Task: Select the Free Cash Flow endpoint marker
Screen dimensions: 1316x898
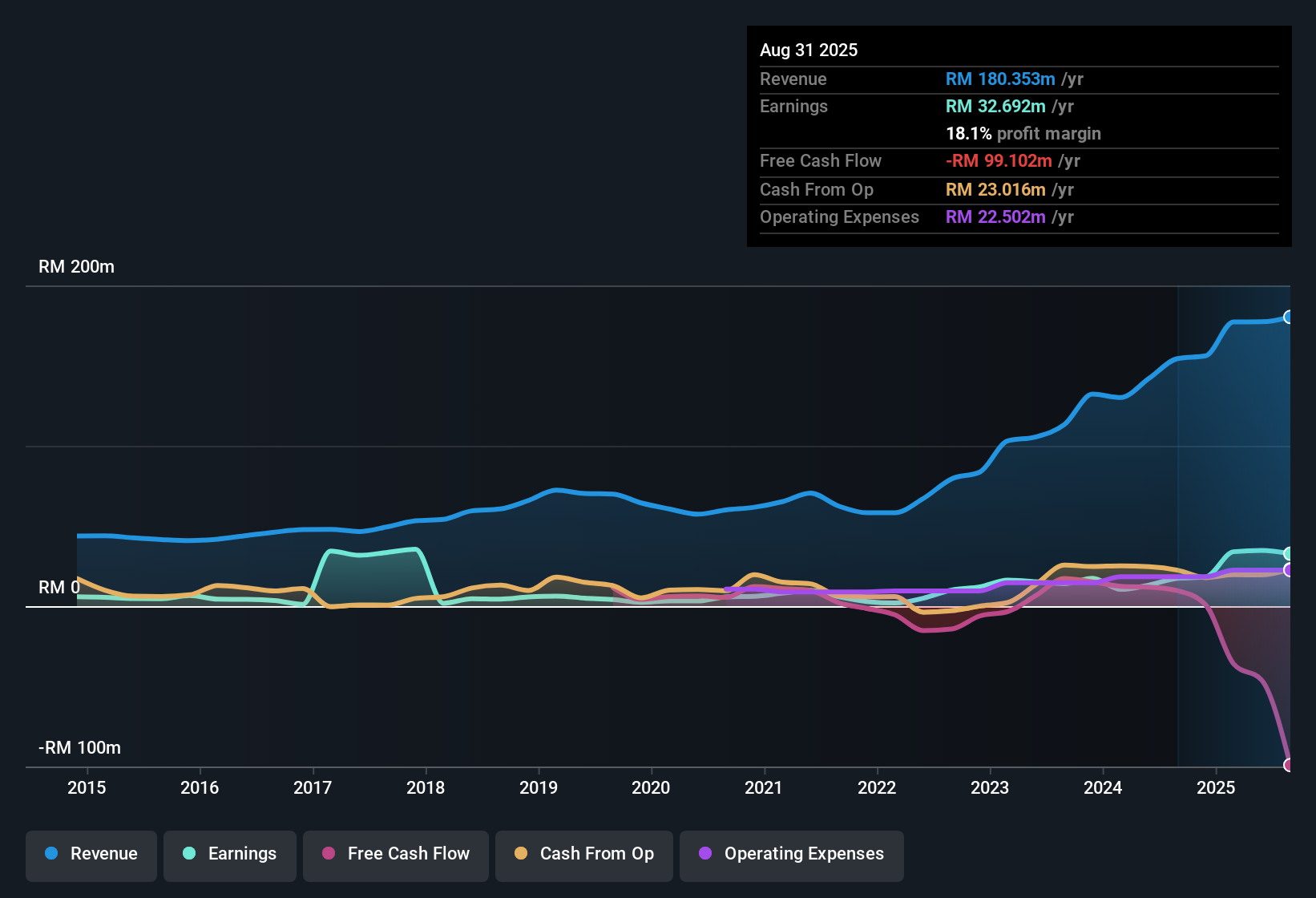Action: 1288,763
